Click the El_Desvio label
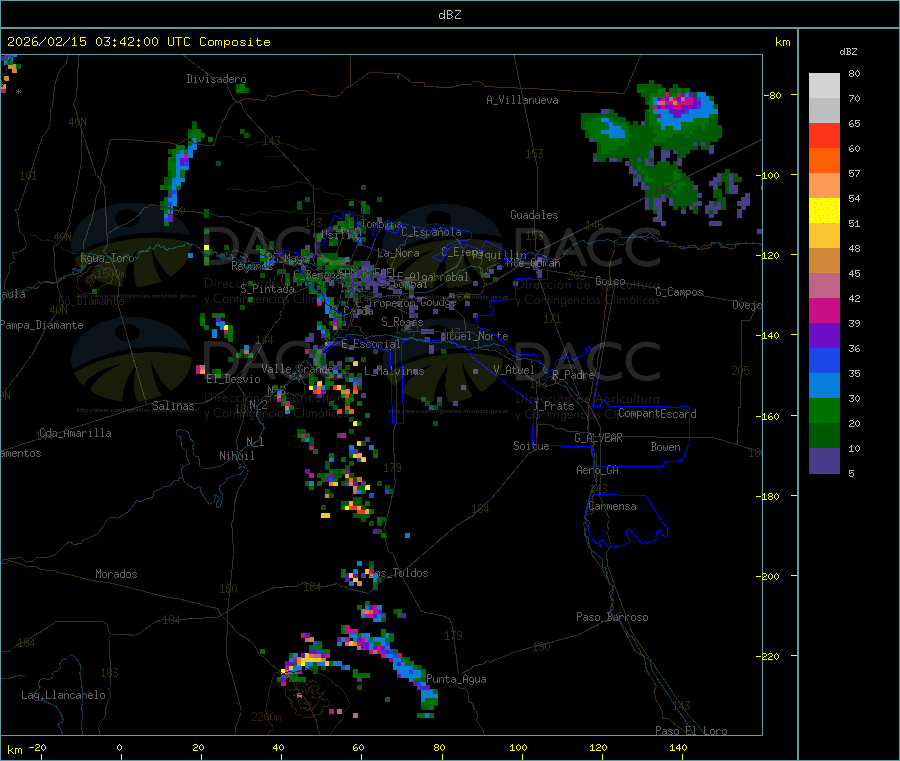 (x=233, y=379)
